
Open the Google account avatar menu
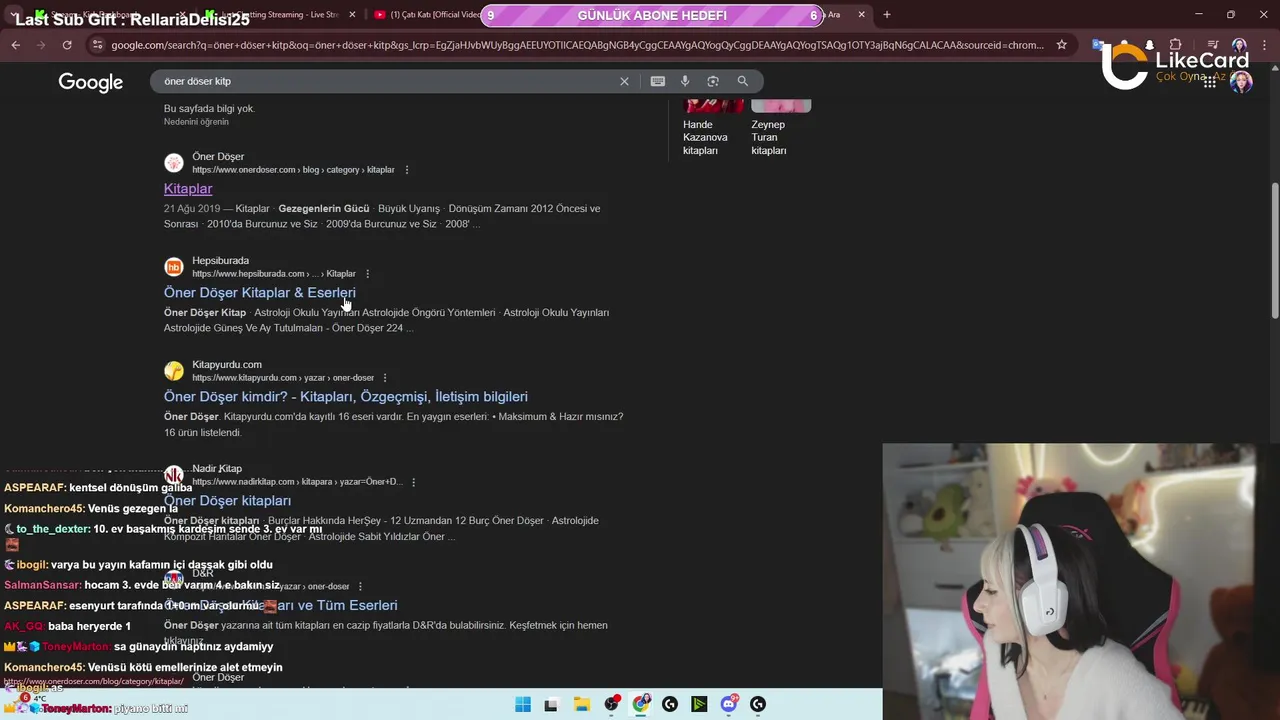point(1241,82)
